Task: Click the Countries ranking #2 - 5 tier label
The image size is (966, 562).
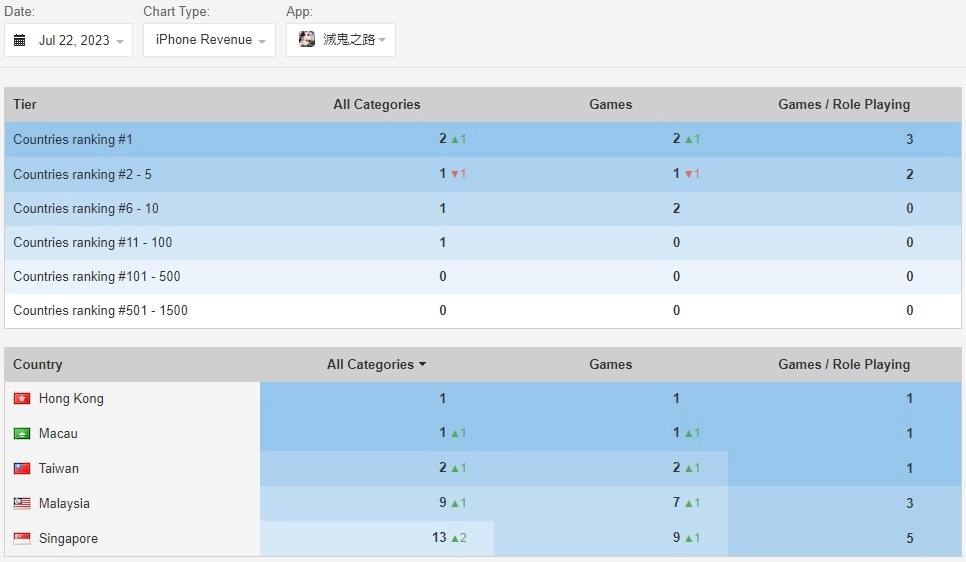Action: pos(82,175)
